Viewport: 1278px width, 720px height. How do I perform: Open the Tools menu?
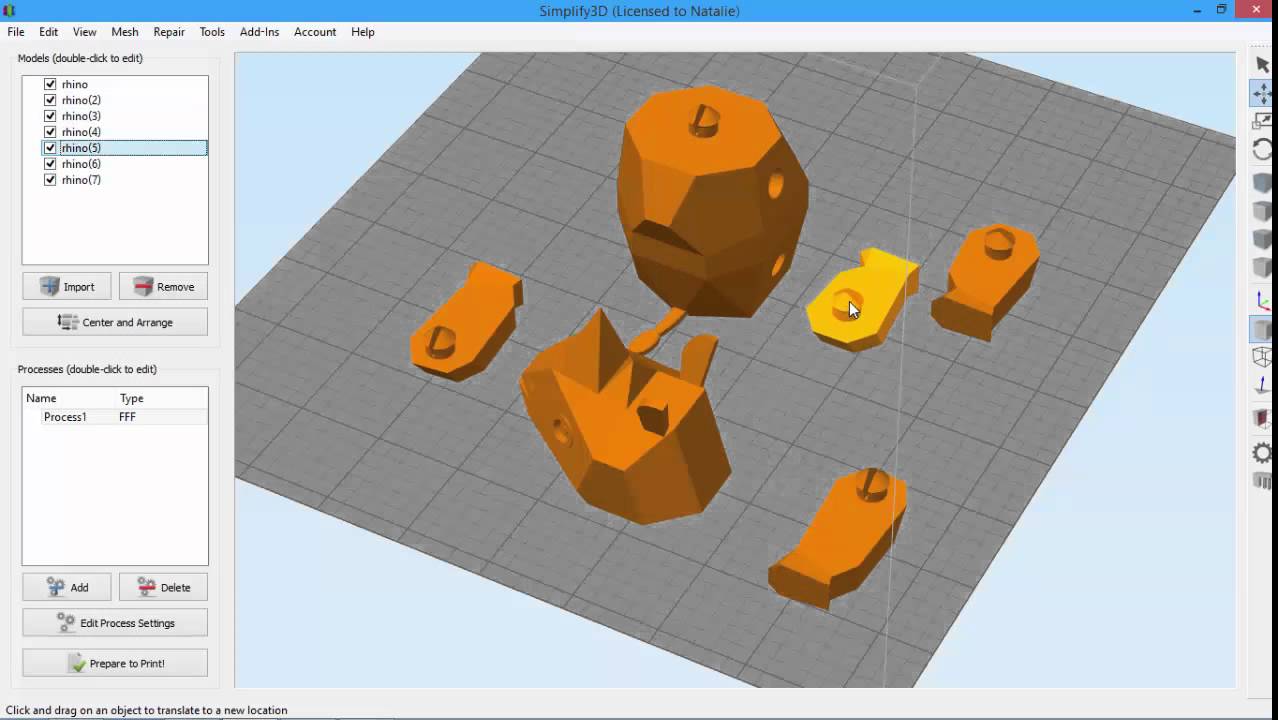pyautogui.click(x=212, y=32)
